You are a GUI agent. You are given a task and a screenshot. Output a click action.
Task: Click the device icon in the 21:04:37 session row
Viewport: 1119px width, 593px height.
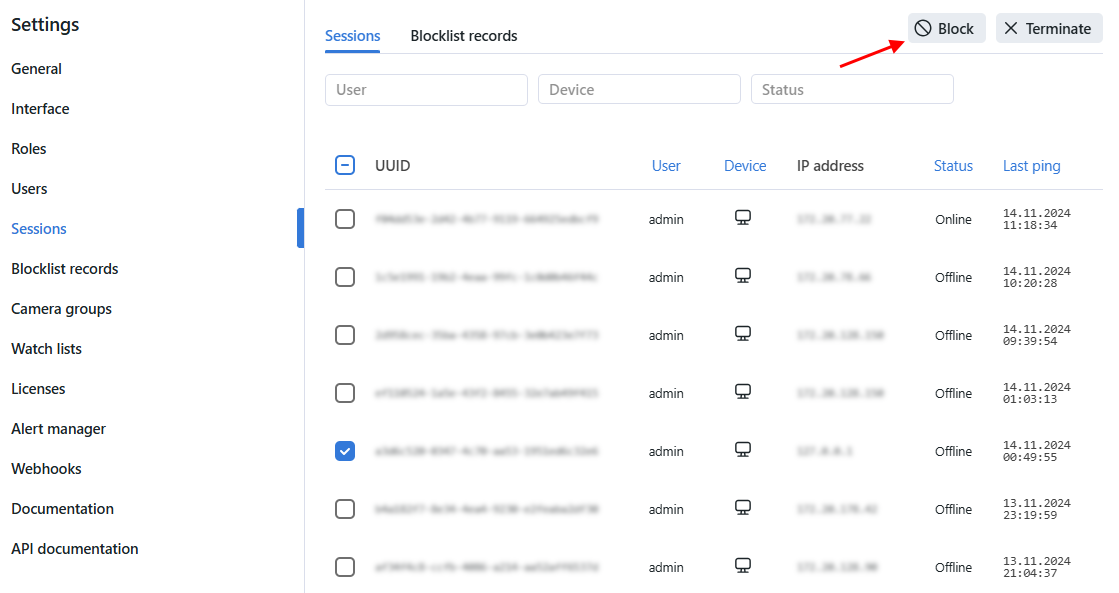(x=743, y=566)
